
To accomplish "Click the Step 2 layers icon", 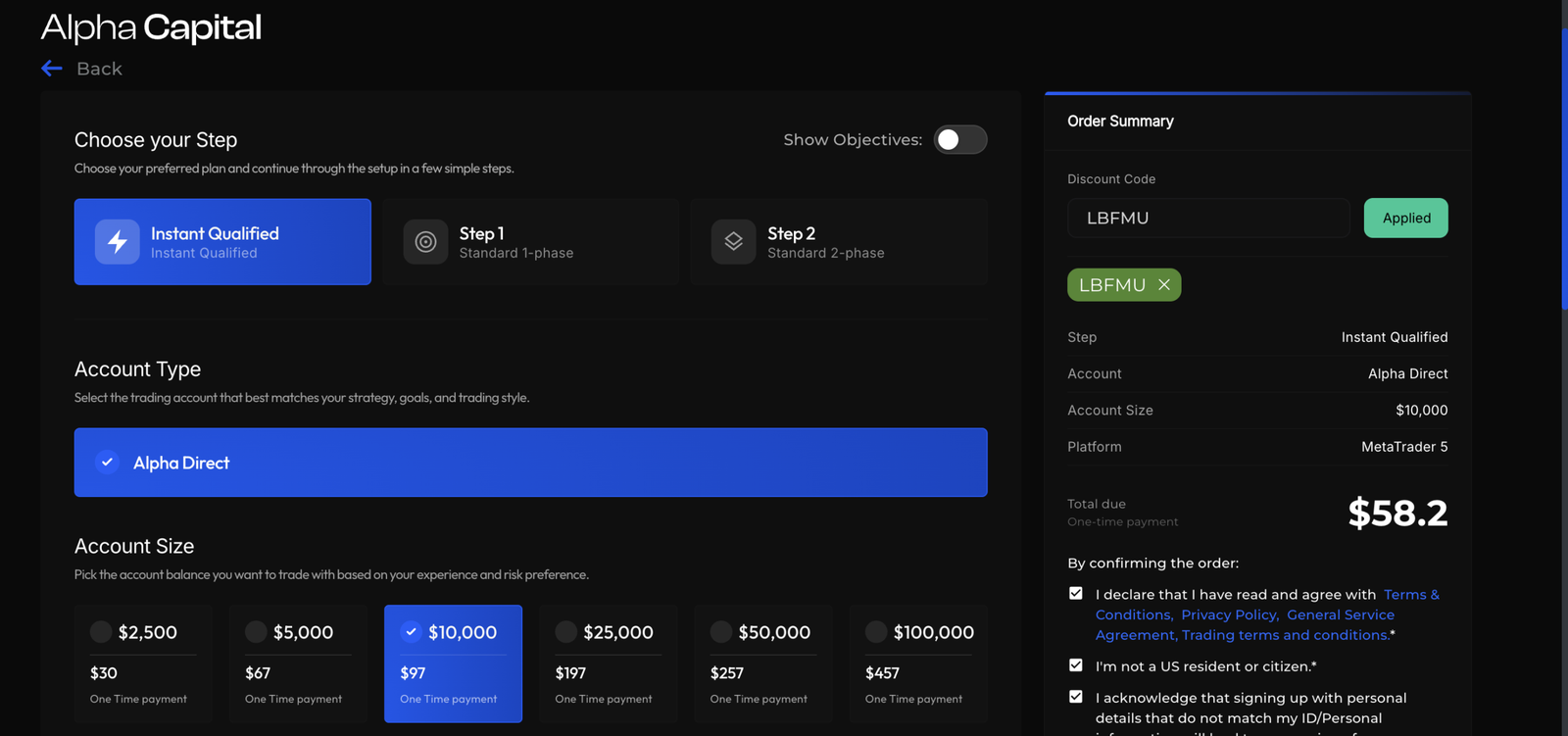I will (733, 242).
